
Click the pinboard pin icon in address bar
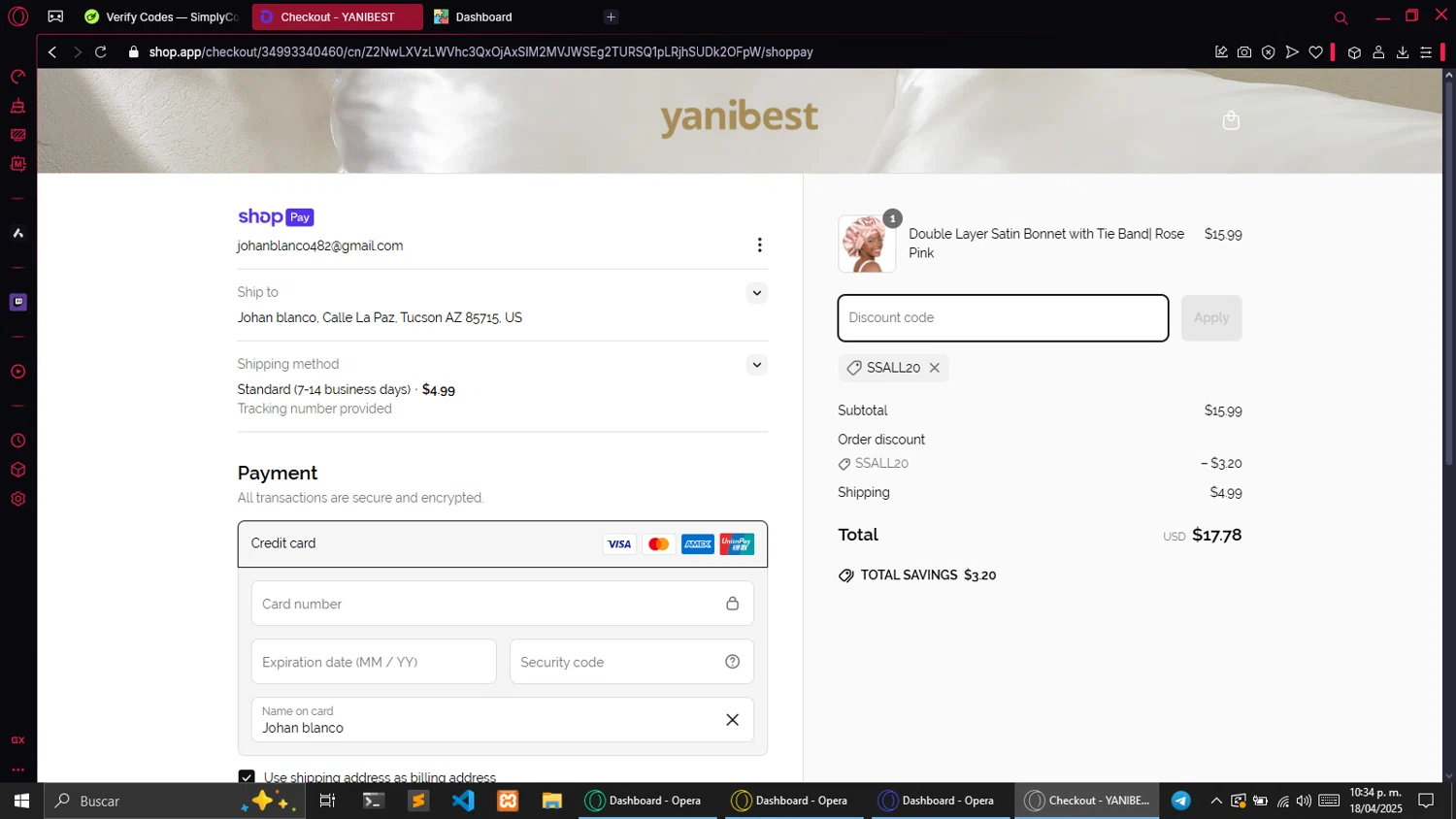(x=1221, y=52)
